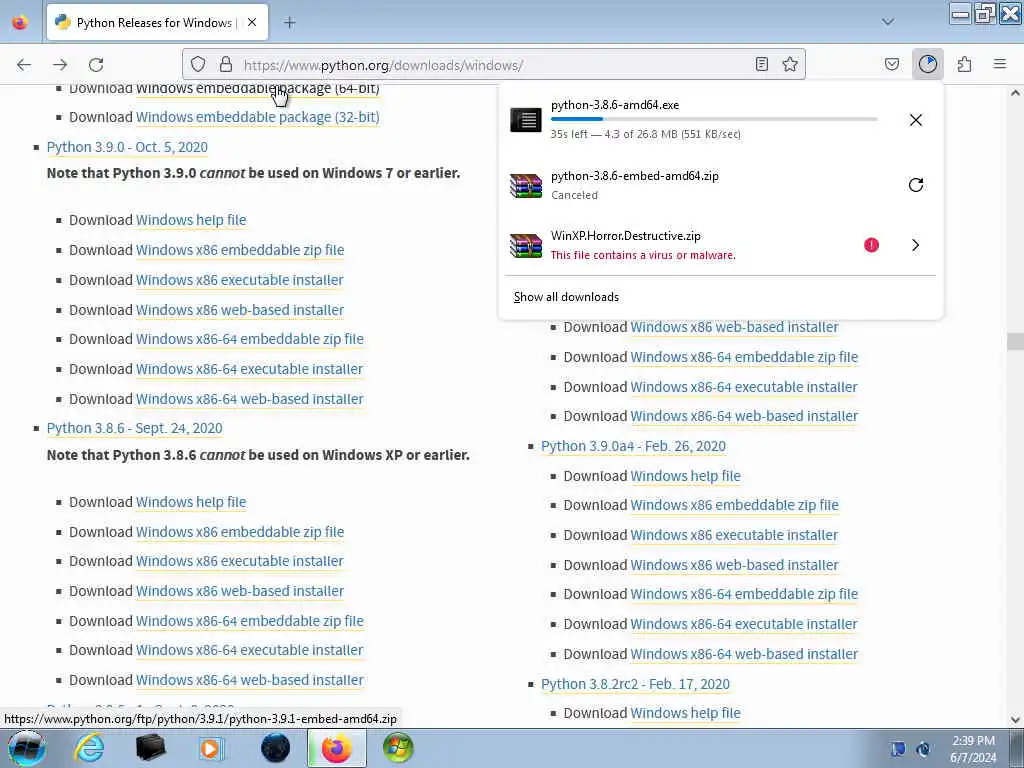
Task: Open Show all downloads
Action: tap(566, 297)
